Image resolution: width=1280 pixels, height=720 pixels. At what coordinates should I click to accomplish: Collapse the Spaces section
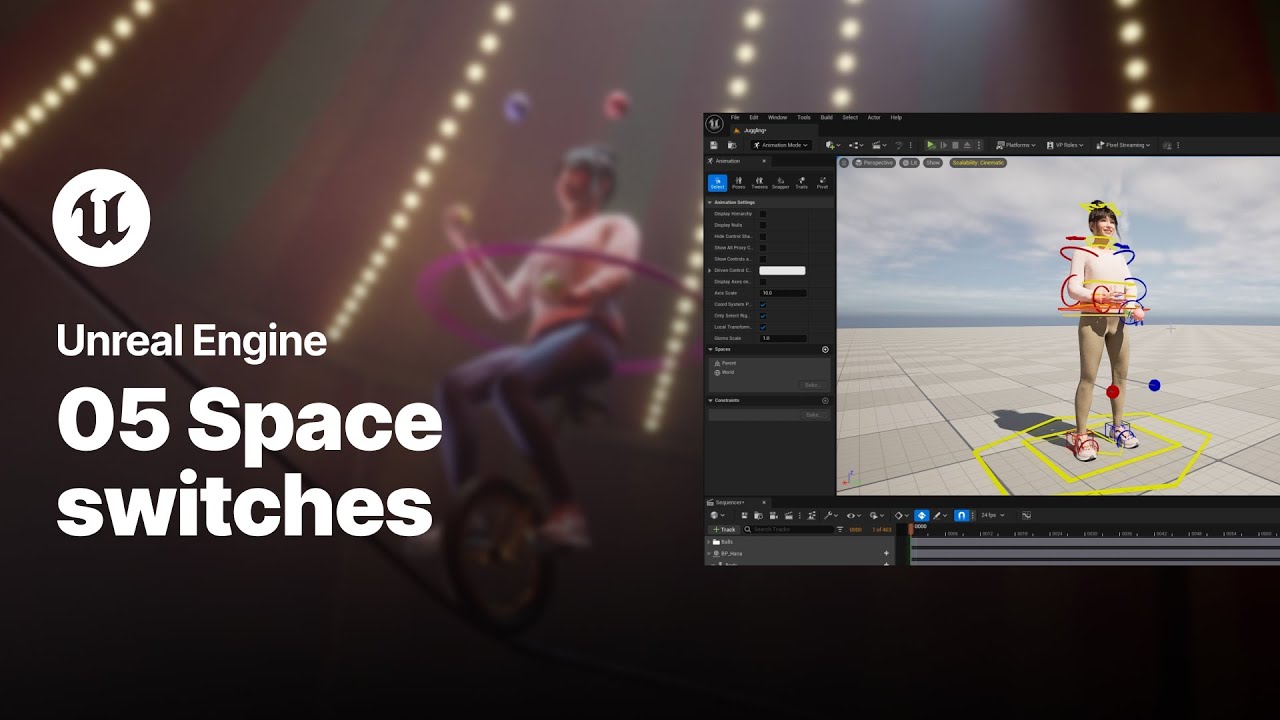tap(711, 350)
